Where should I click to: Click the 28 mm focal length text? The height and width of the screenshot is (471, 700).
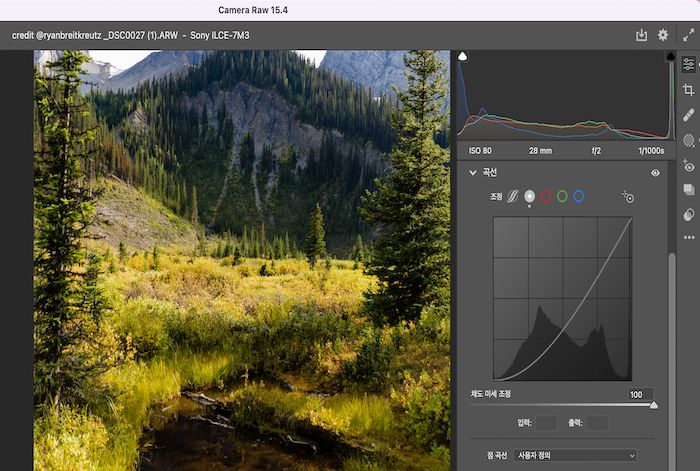coord(541,151)
